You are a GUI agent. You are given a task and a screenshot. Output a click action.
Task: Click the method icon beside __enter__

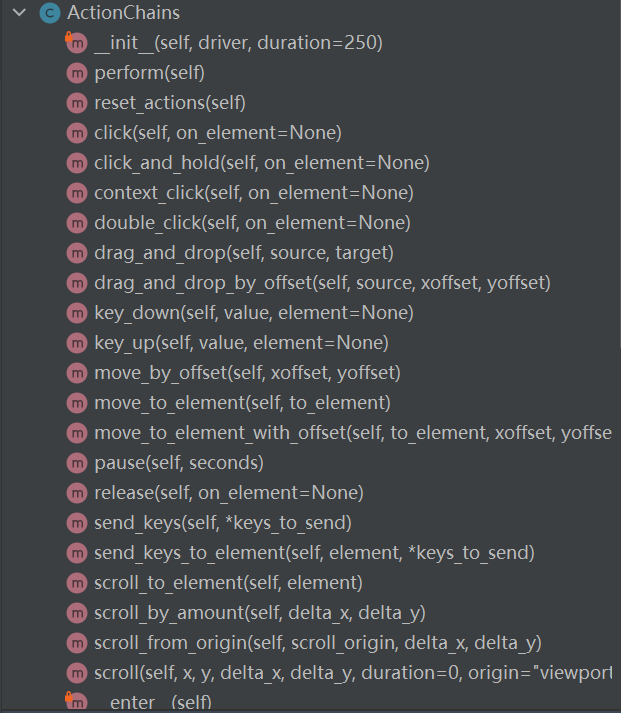pyautogui.click(x=76, y=702)
